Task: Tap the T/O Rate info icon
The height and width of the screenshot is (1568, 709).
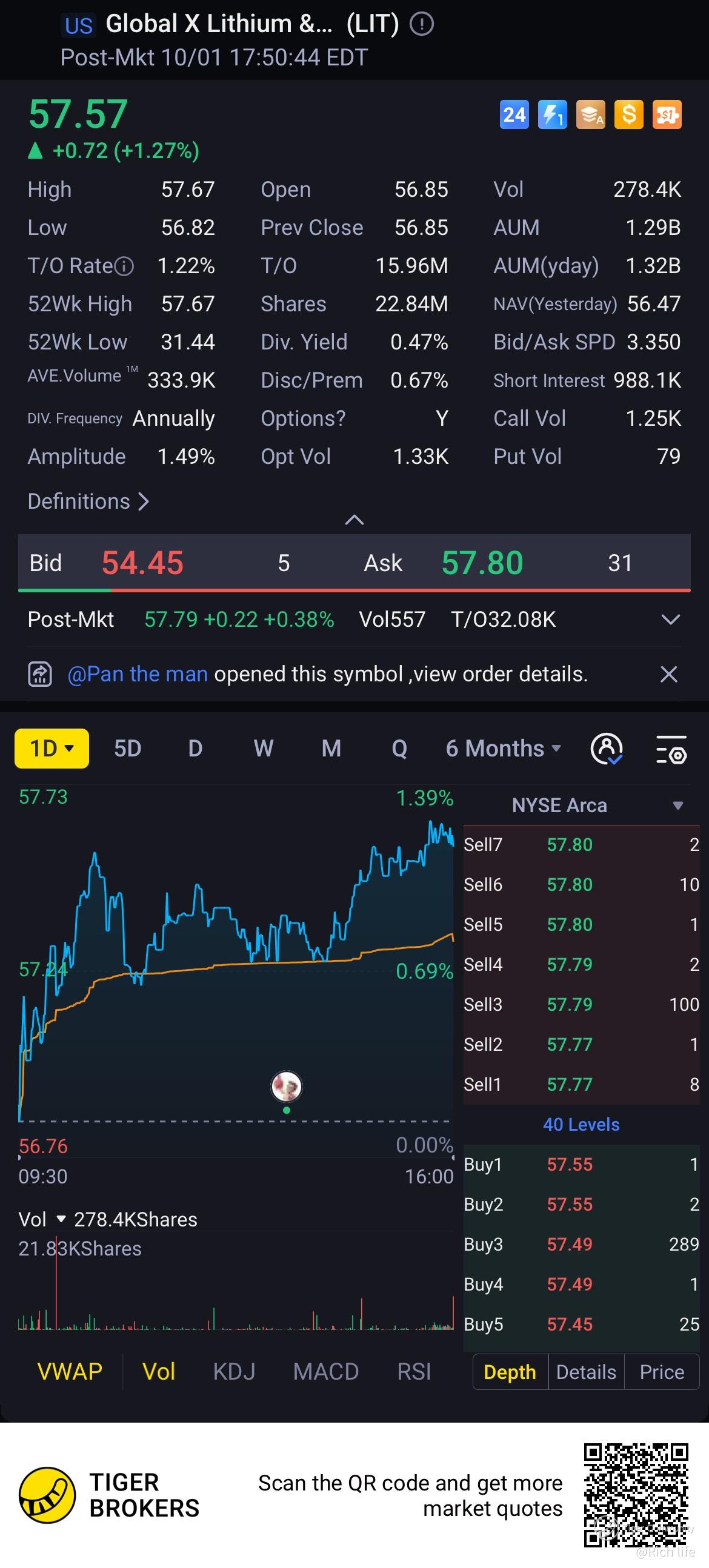Action: (124, 266)
